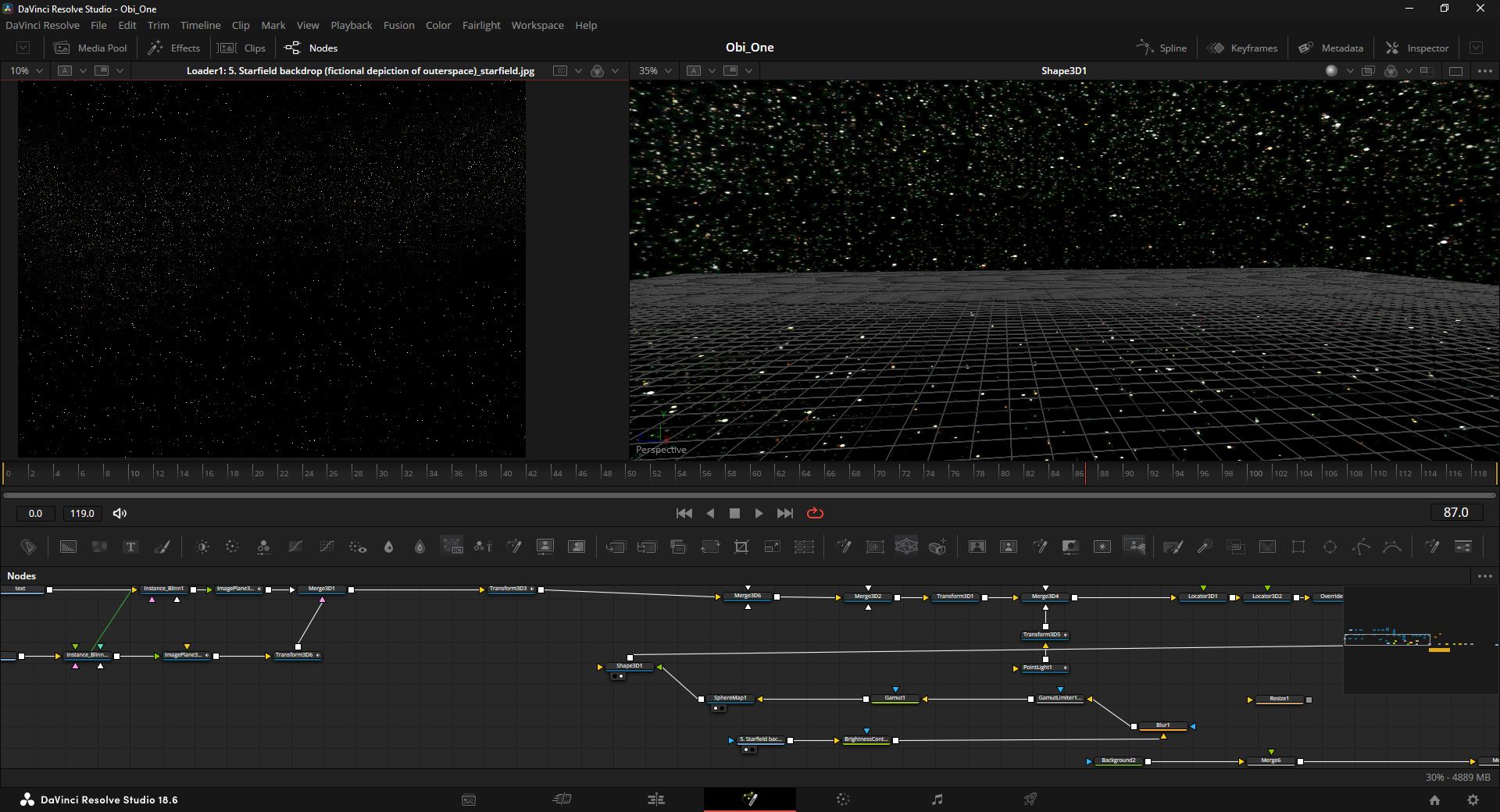The height and width of the screenshot is (812, 1500).
Task: Expand right viewer A buffer dropdown
Action: (x=712, y=70)
